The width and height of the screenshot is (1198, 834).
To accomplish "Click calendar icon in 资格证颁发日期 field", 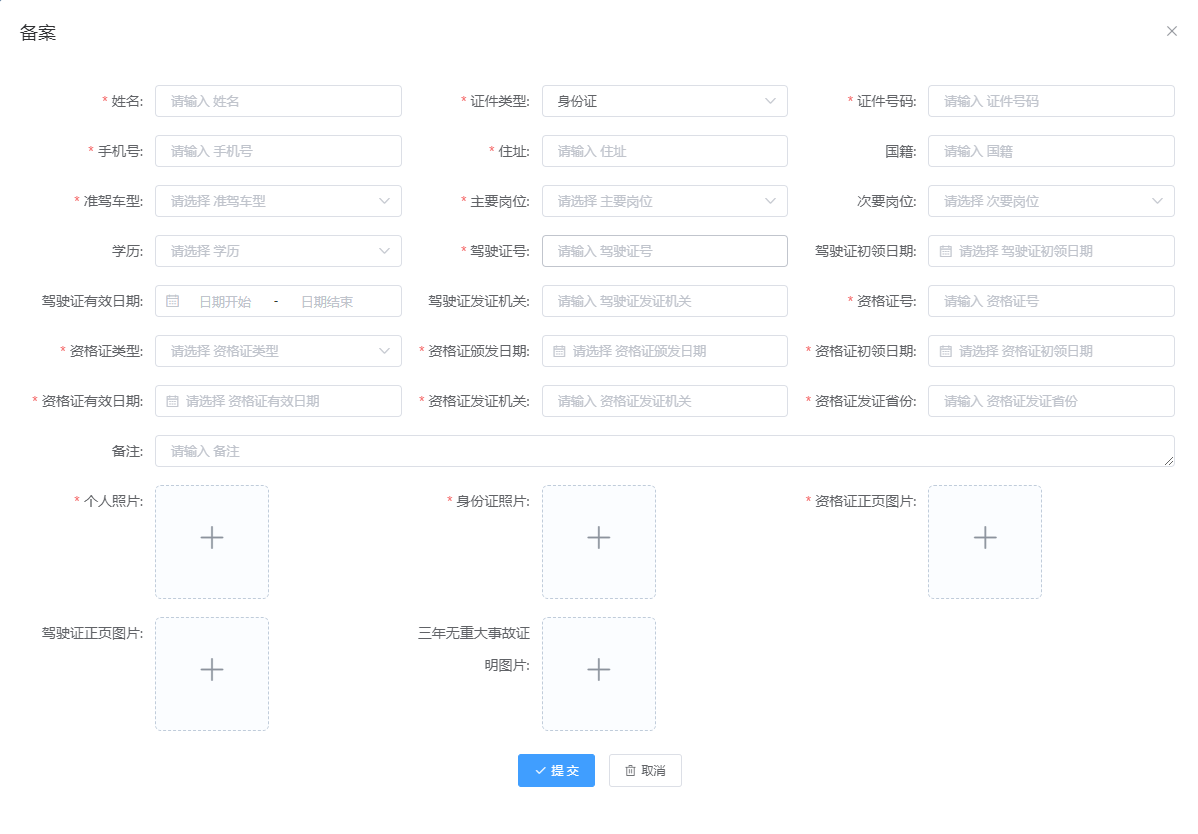I will click(x=559, y=351).
